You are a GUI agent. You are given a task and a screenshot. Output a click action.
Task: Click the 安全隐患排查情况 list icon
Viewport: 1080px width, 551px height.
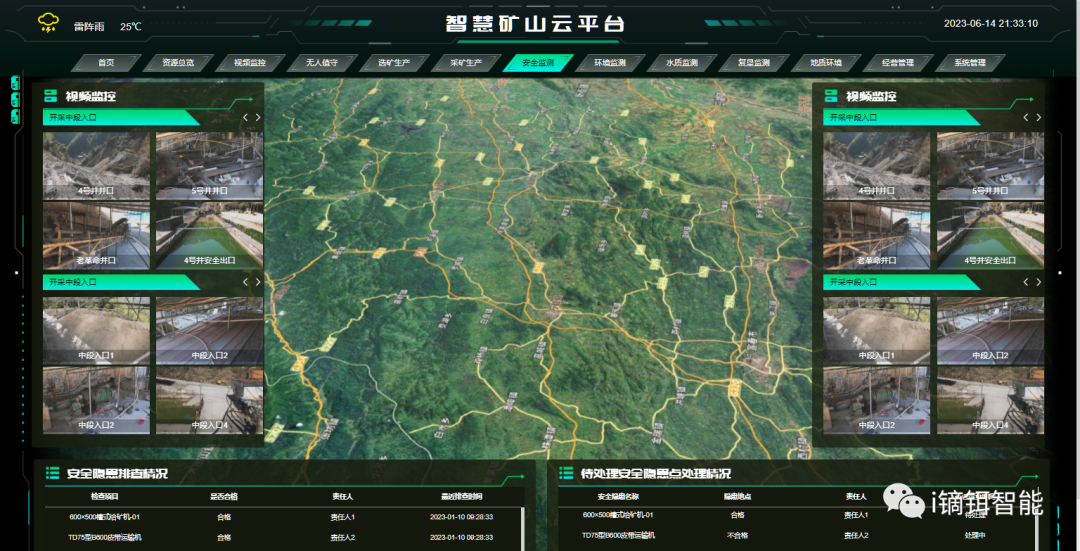coord(52,473)
